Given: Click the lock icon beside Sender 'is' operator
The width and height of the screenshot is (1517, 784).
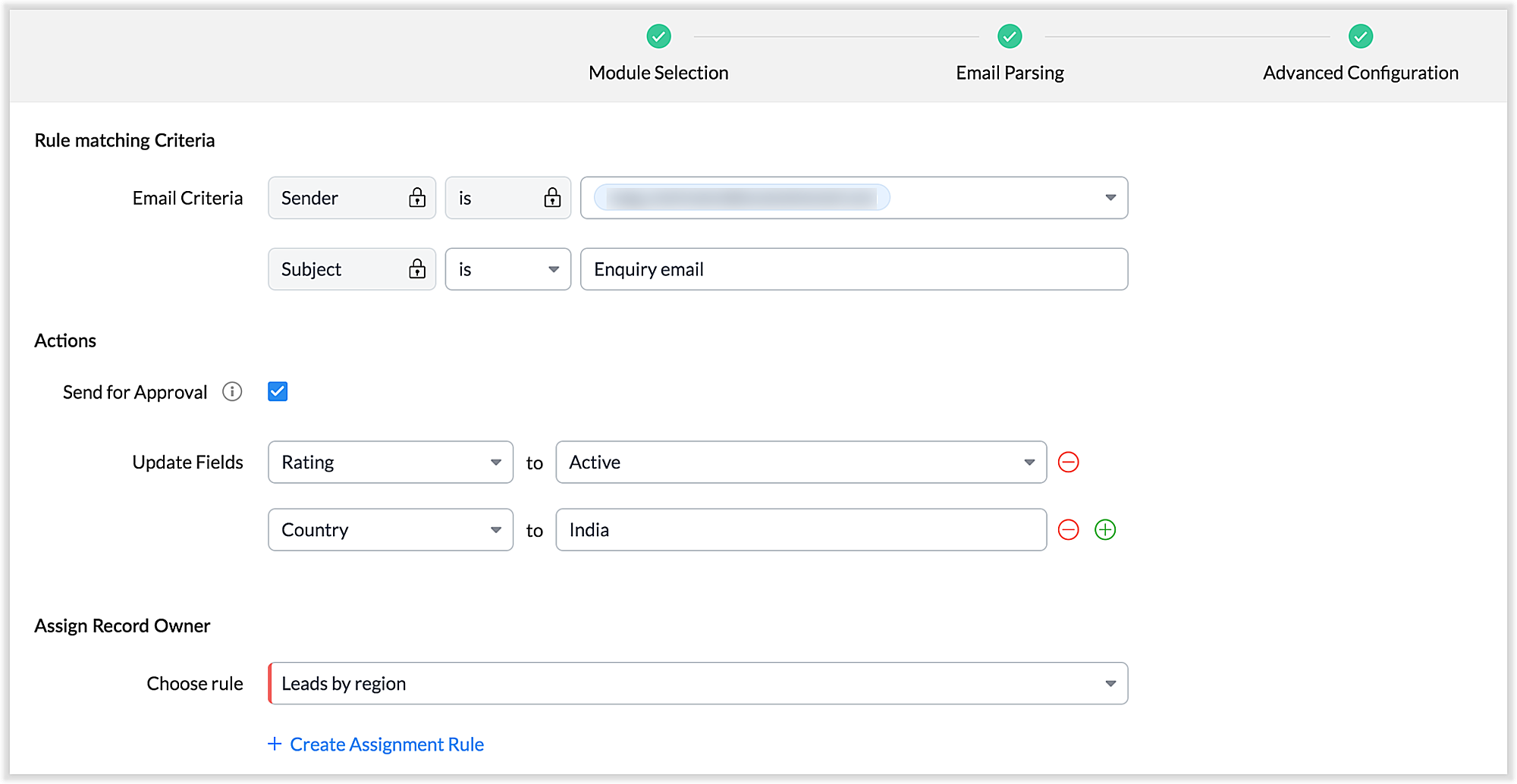Looking at the screenshot, I should pyautogui.click(x=552, y=198).
